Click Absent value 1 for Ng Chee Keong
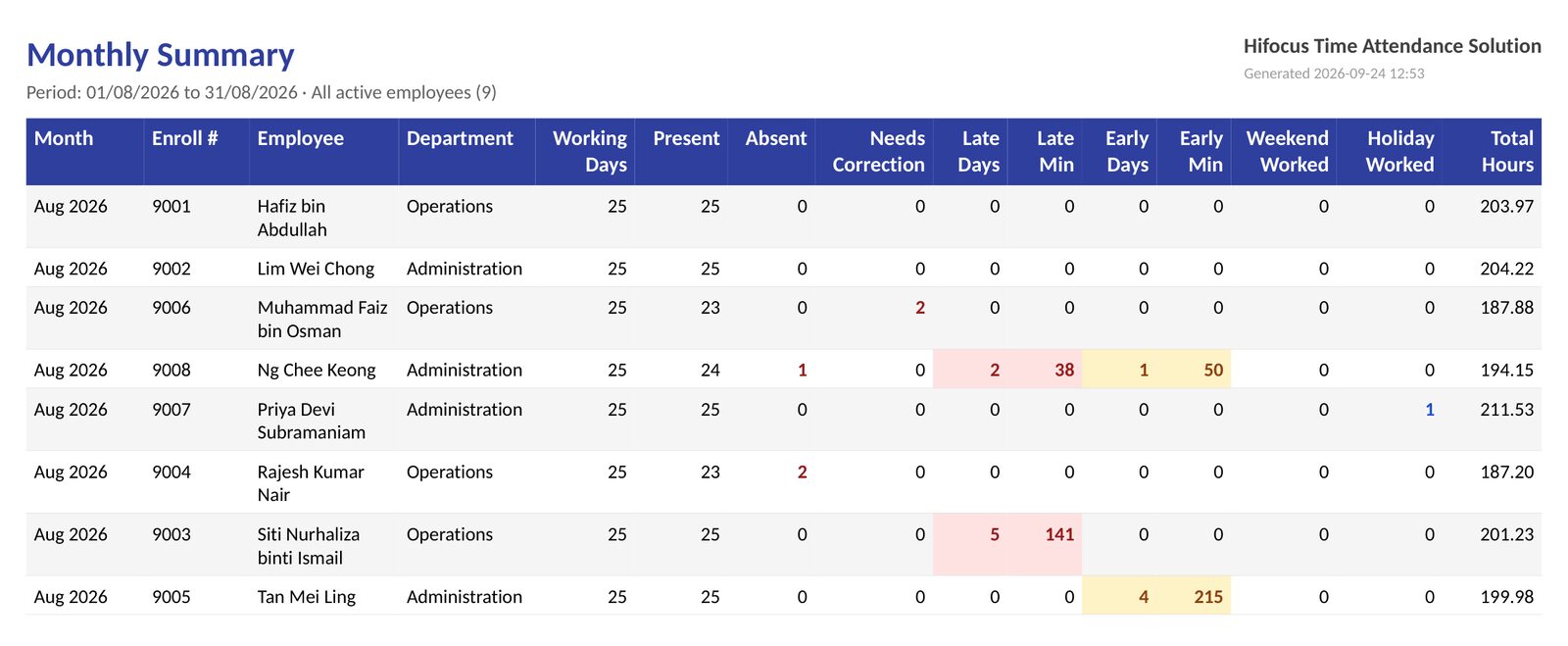Viewport: 1568px width, 646px height. click(x=803, y=371)
